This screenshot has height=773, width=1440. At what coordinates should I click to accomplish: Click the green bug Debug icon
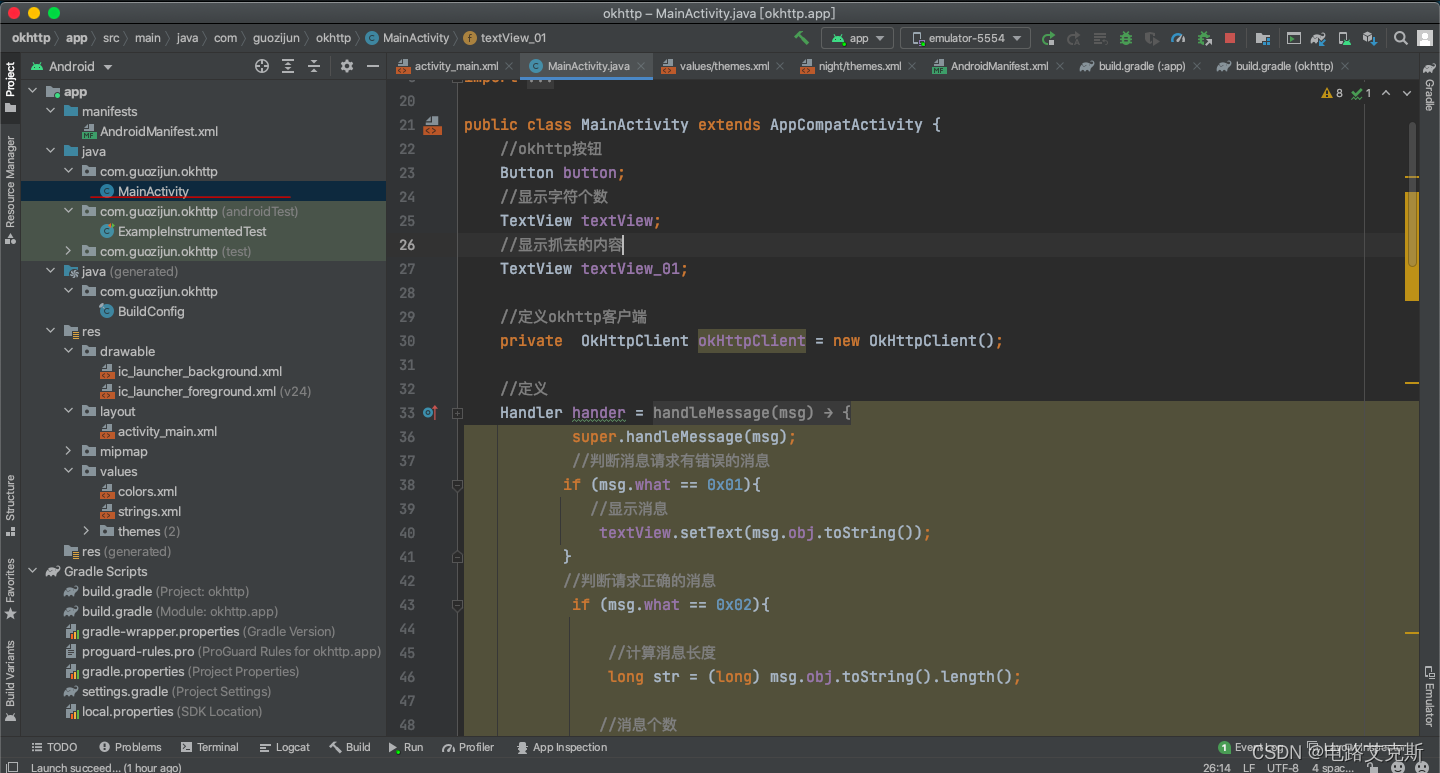pos(1125,38)
